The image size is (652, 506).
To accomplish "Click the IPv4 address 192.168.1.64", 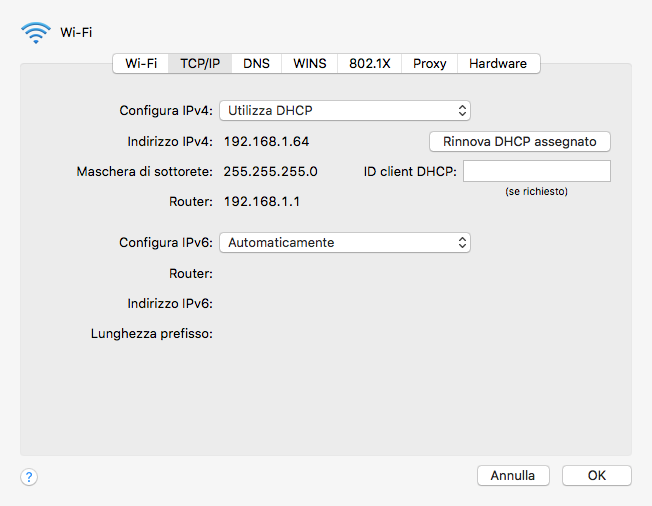I will tap(266, 142).
